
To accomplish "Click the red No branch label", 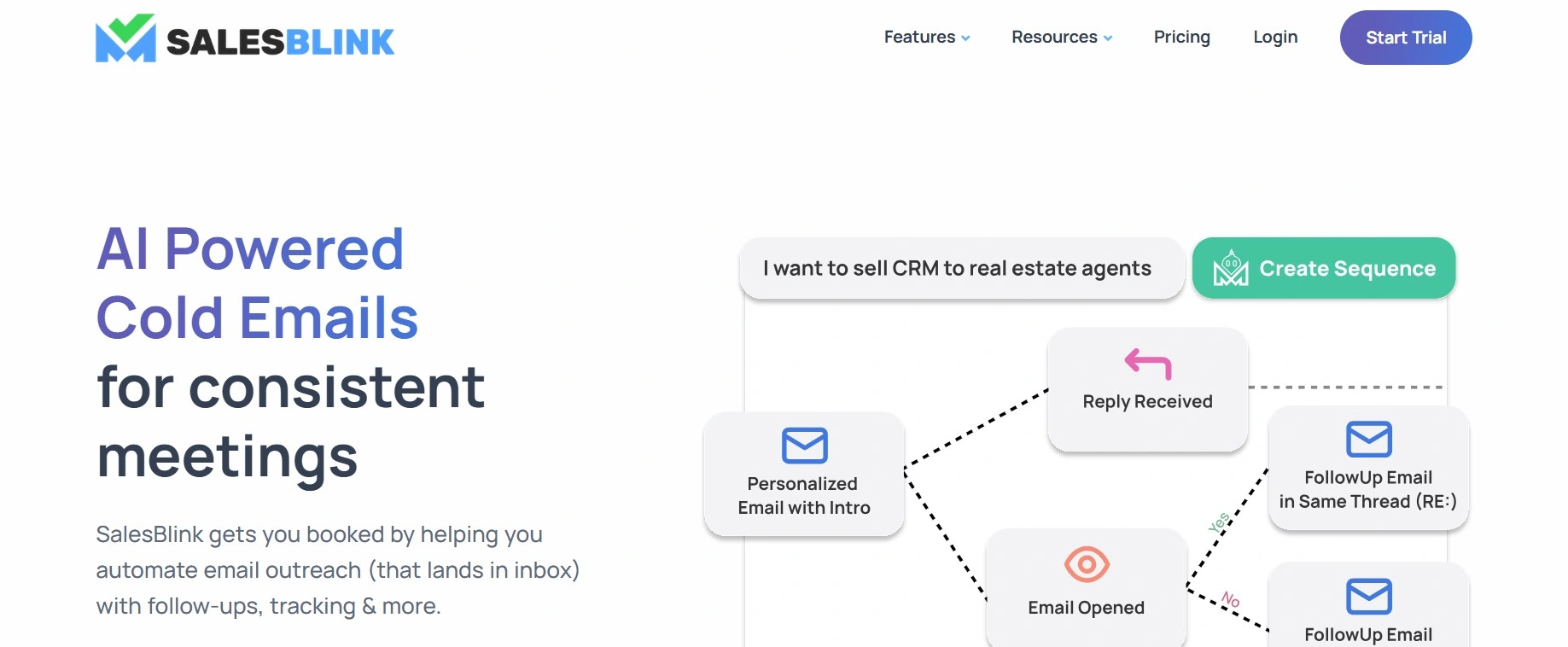I will tap(1230, 599).
